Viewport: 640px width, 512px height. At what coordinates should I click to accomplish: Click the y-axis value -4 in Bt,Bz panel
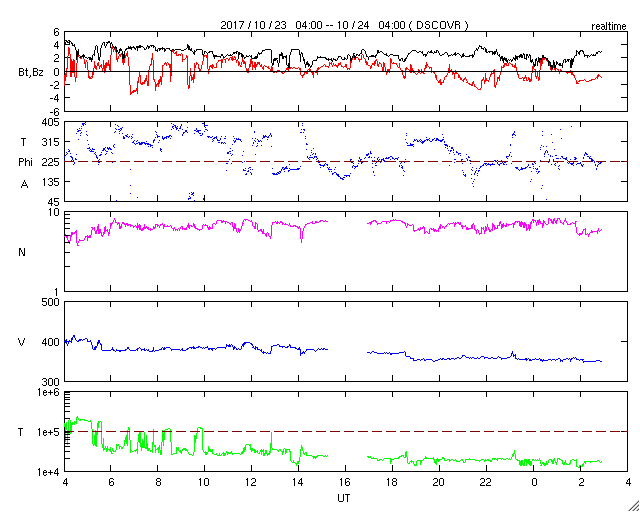(x=56, y=98)
